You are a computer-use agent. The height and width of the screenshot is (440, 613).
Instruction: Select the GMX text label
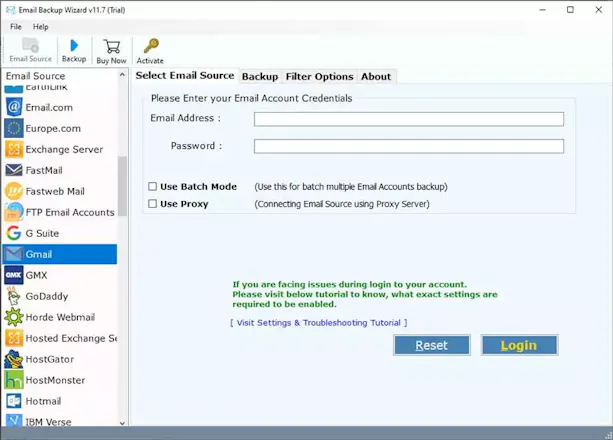pyautogui.click(x=36, y=275)
